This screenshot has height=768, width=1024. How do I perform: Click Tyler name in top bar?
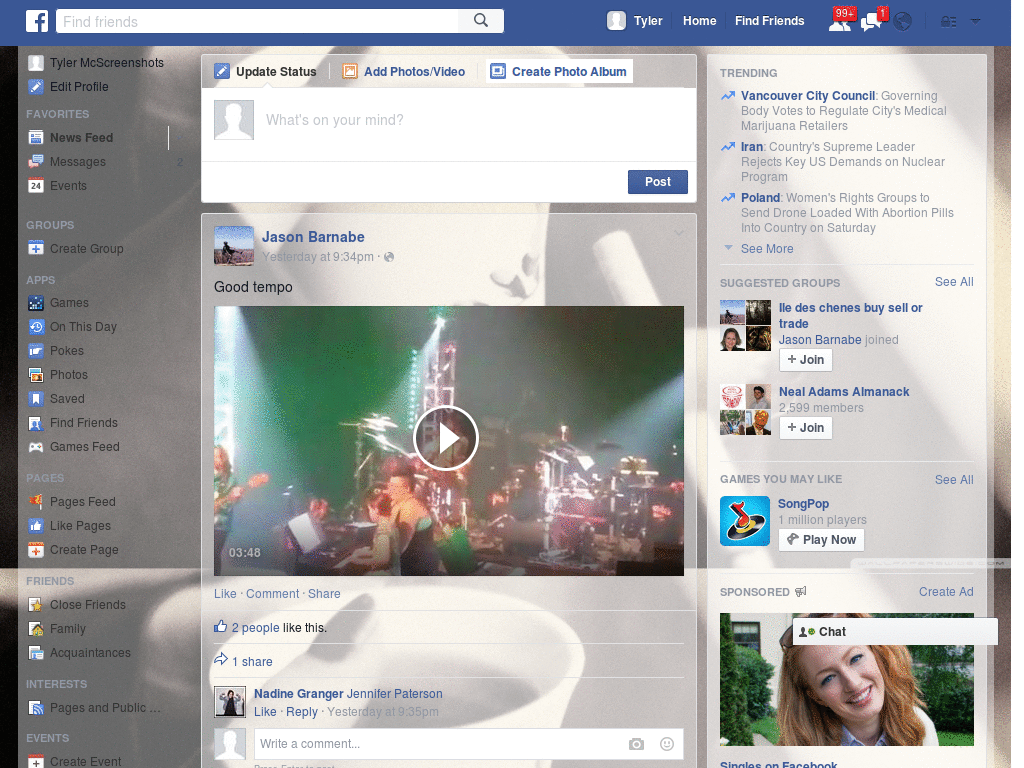coord(648,21)
